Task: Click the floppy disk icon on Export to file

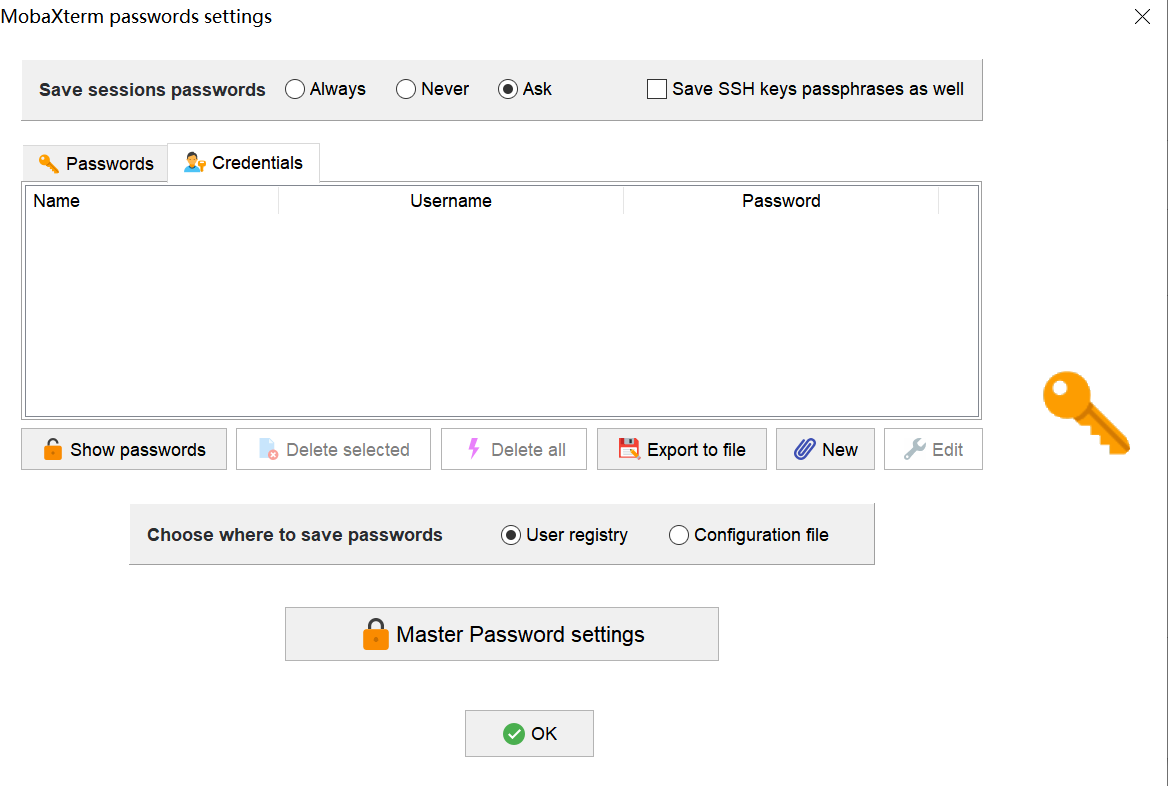Action: (x=629, y=449)
